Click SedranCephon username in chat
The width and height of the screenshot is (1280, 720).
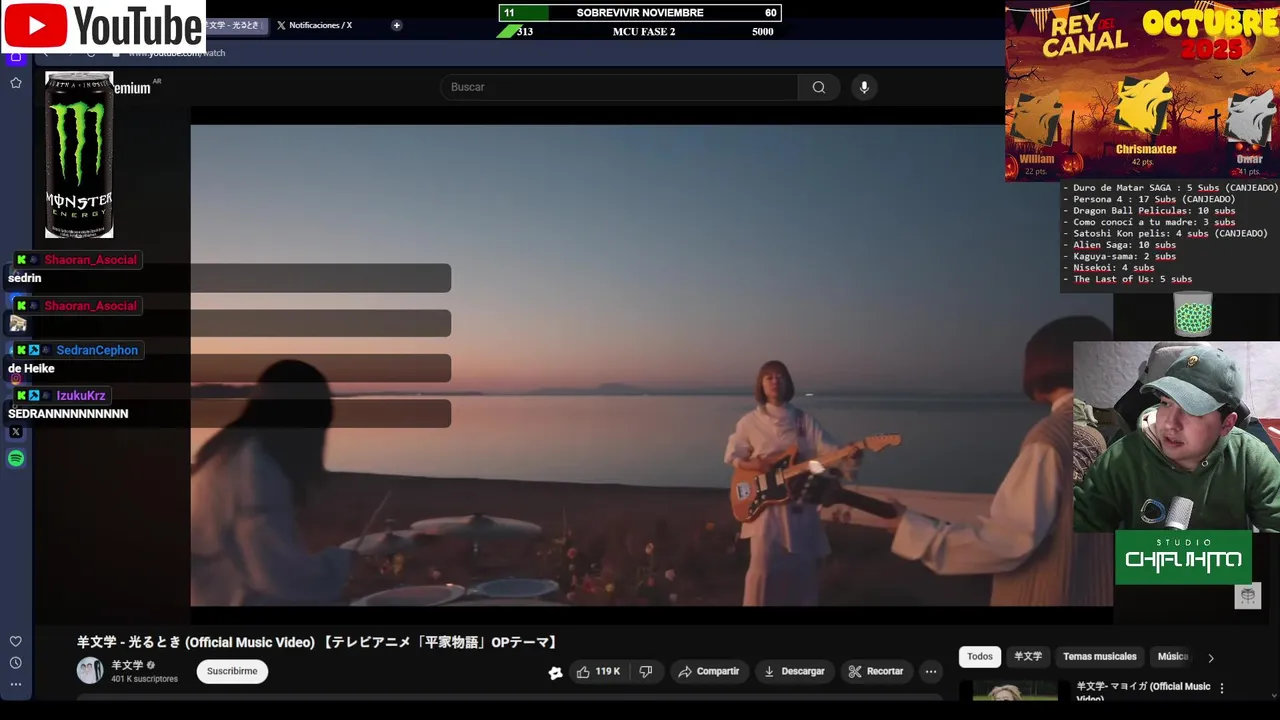click(97, 350)
